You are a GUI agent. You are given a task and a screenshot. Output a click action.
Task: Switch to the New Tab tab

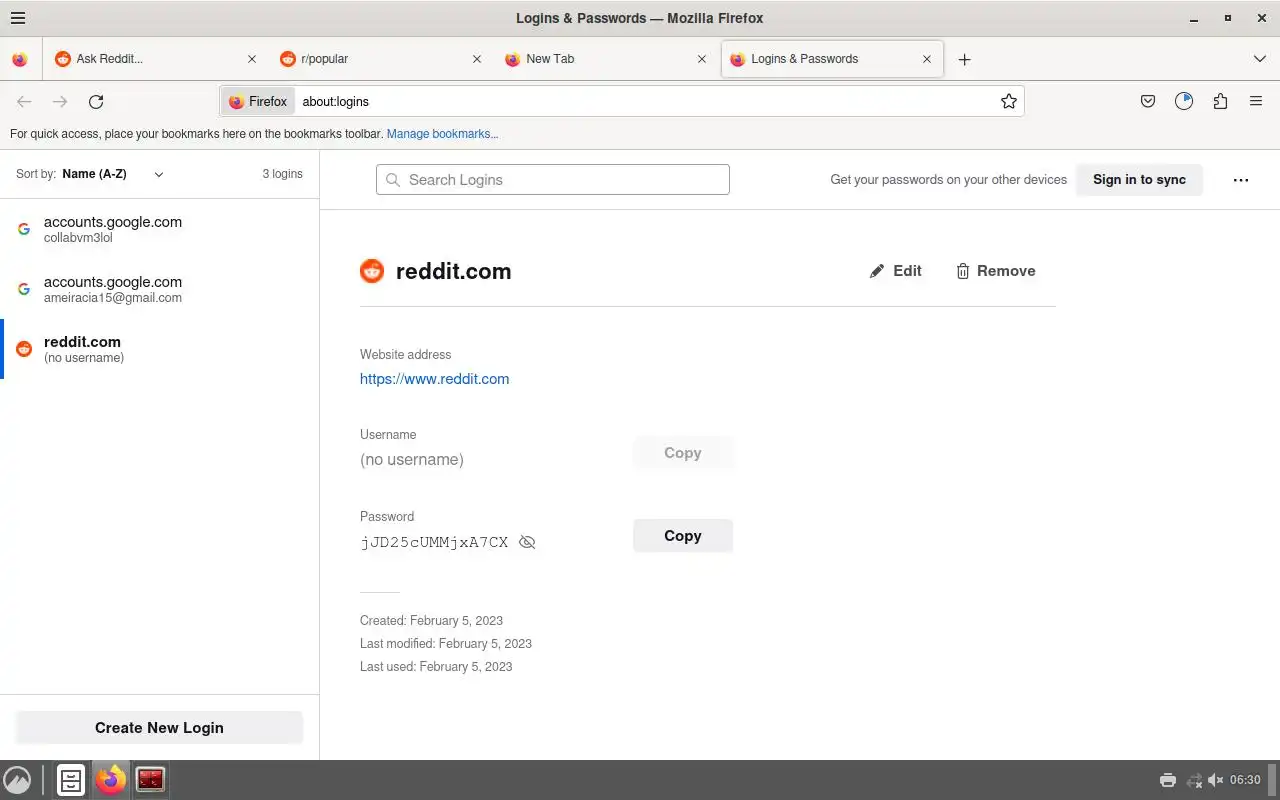click(606, 59)
